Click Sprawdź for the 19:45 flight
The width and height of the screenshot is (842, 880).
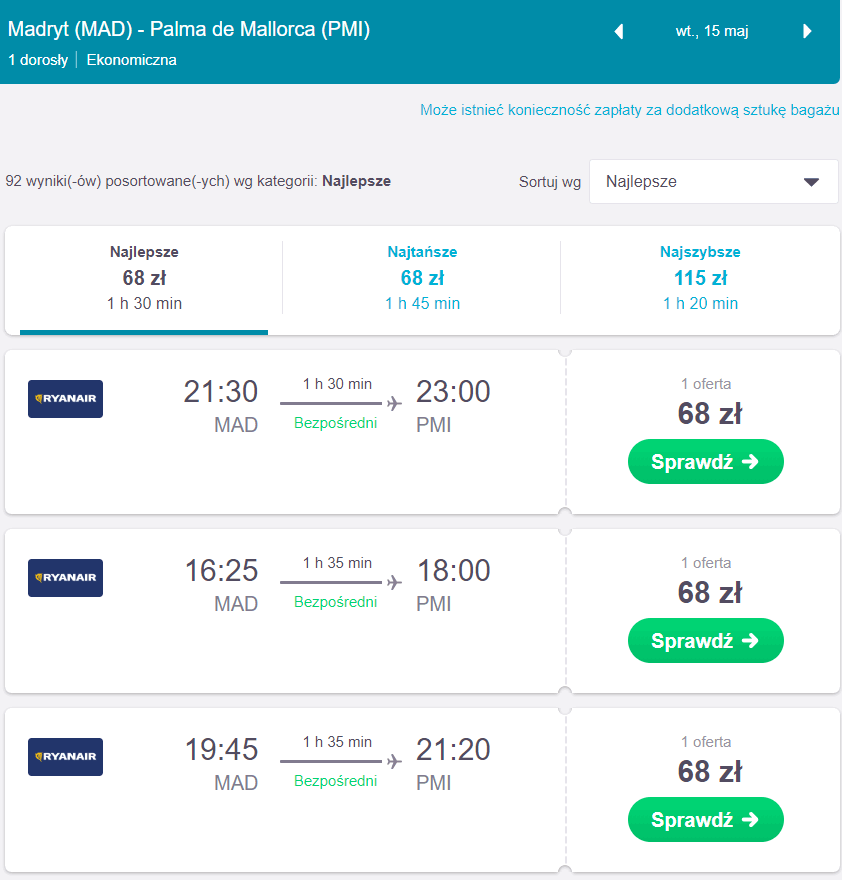point(706,820)
